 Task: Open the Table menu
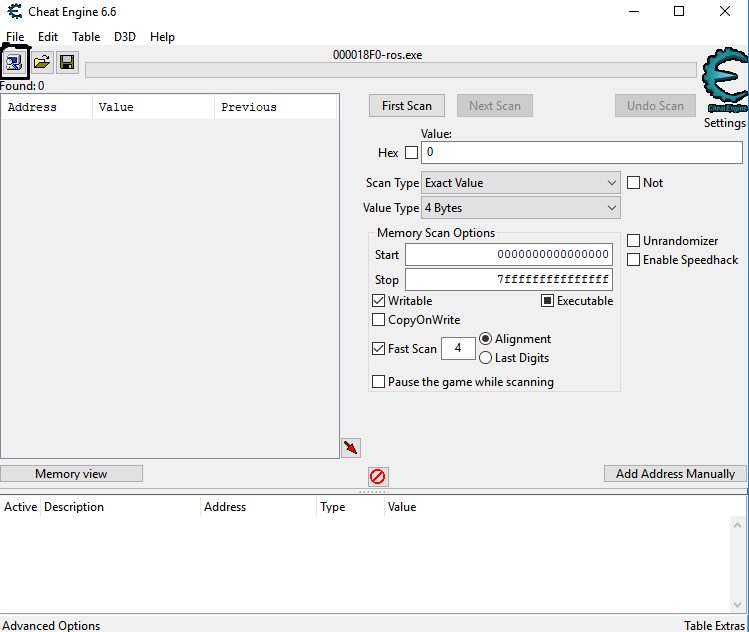pyautogui.click(x=86, y=37)
